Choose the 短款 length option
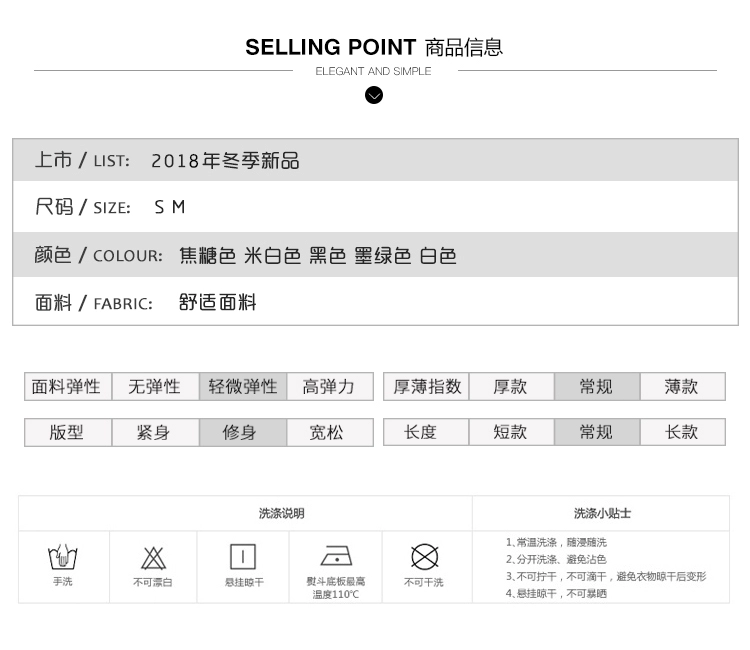 [510, 432]
